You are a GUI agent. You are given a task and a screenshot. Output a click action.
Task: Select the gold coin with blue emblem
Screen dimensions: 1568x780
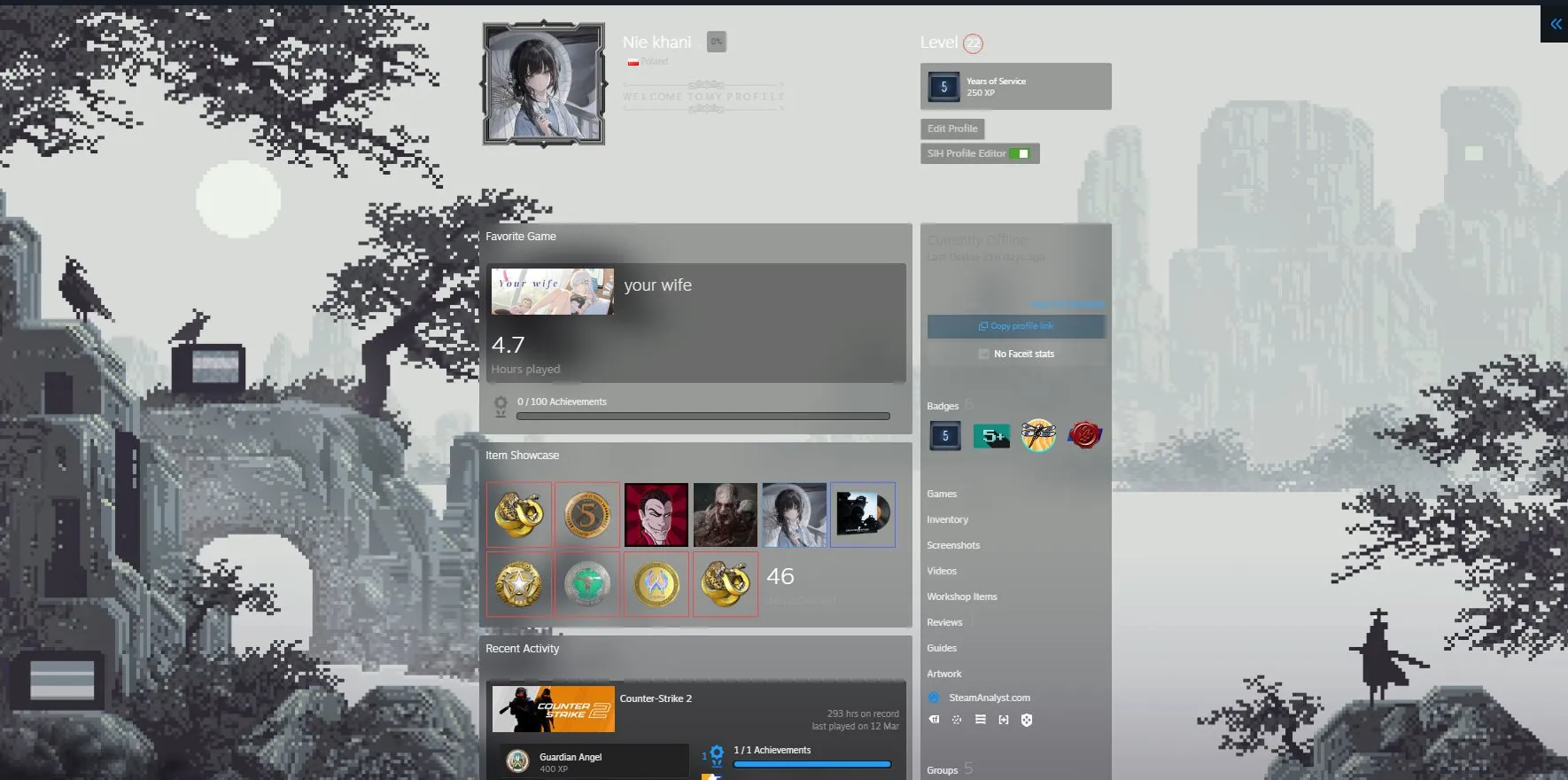[x=656, y=584]
